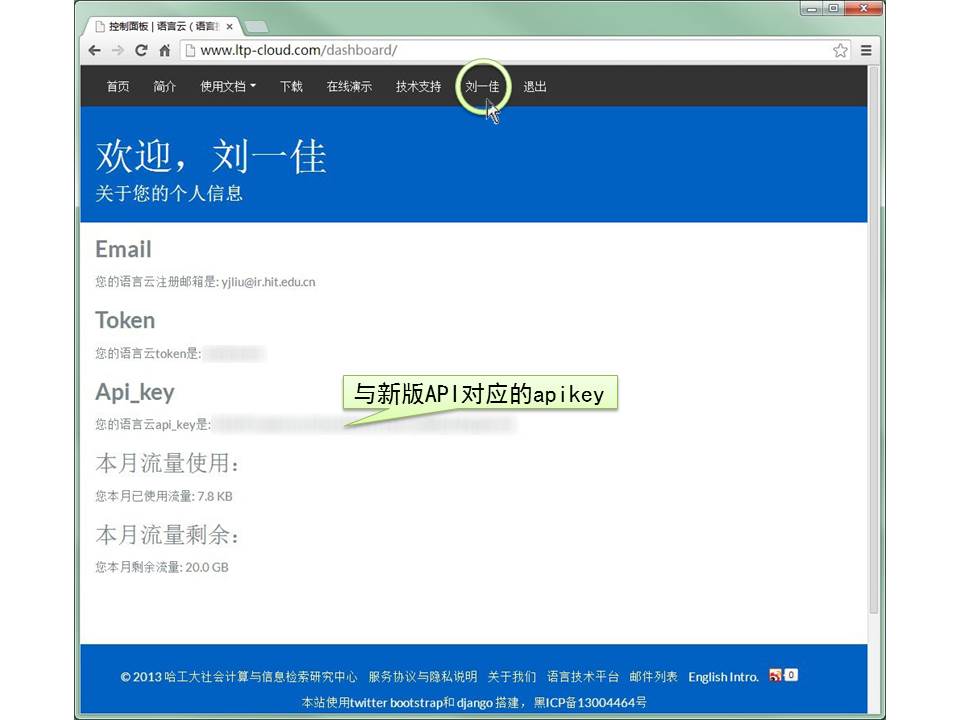Open the 服务协议与隐私说明 footer link

422,677
